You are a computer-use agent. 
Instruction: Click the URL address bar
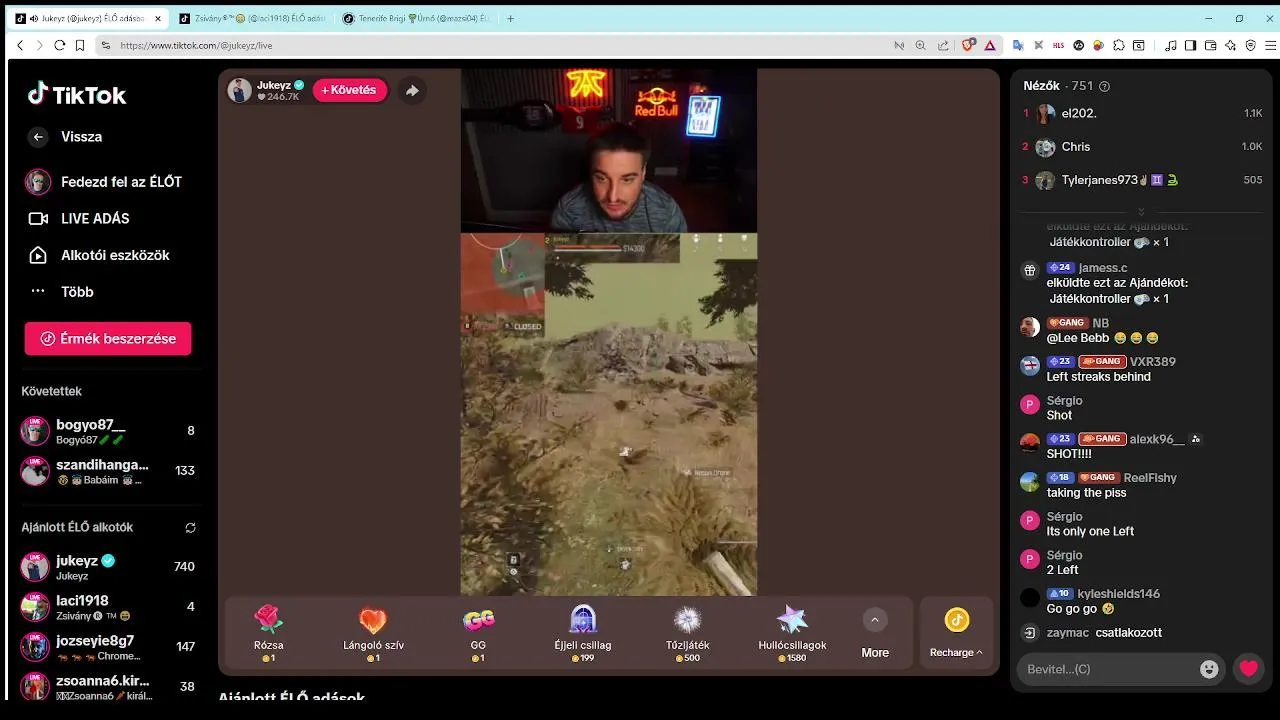[500, 45]
